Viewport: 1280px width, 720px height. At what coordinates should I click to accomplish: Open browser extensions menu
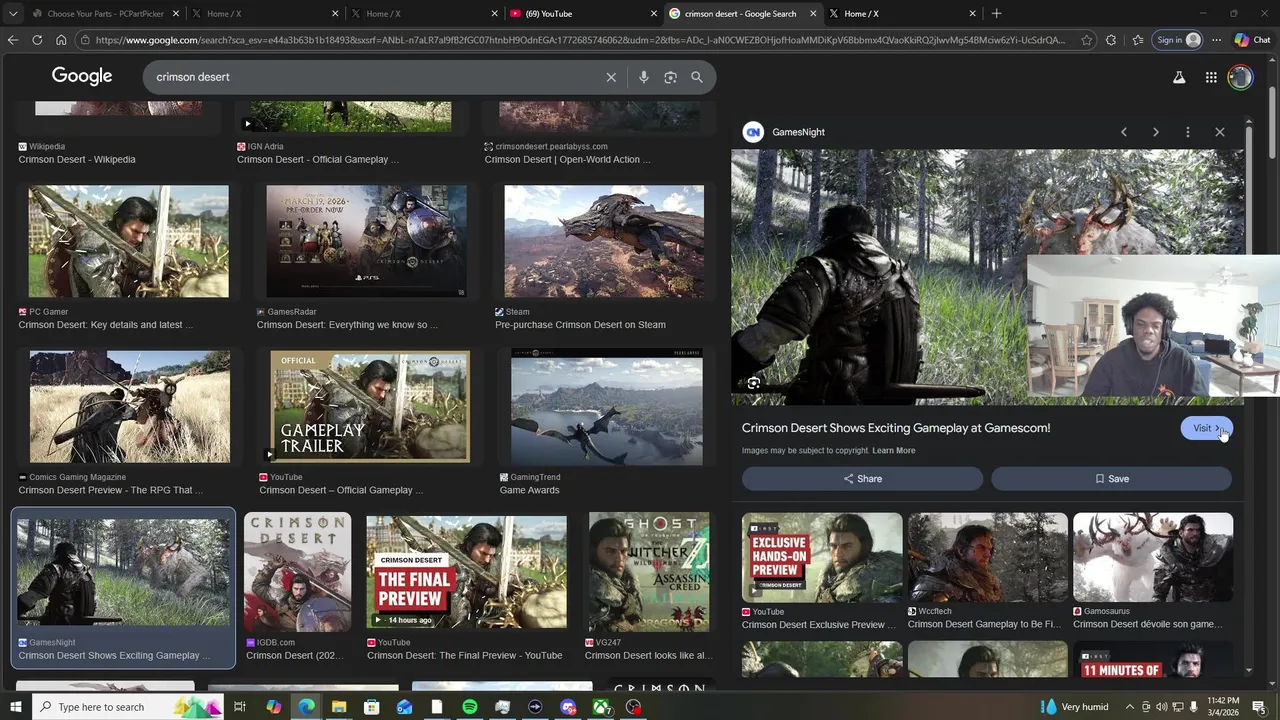coord(1111,40)
